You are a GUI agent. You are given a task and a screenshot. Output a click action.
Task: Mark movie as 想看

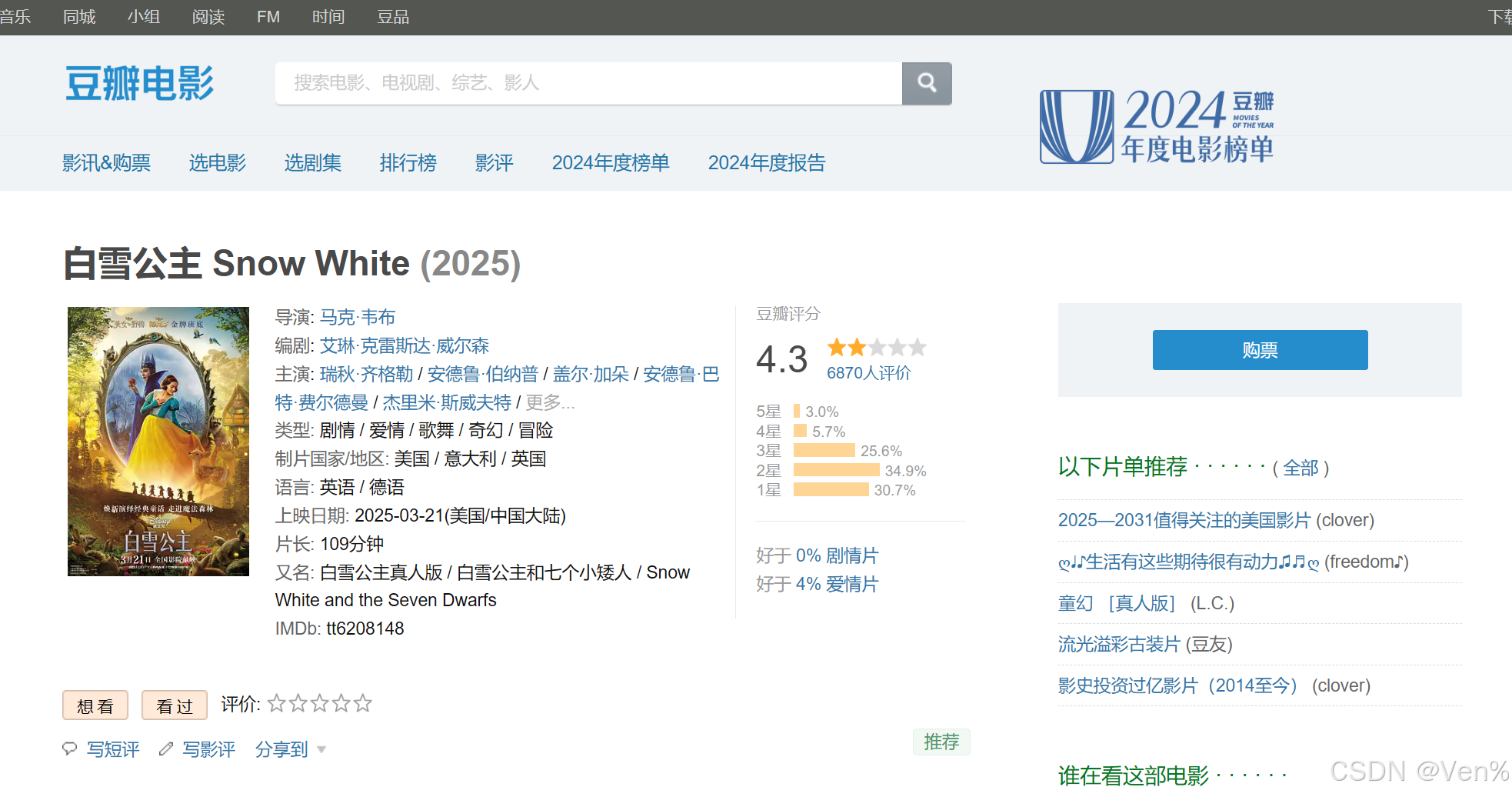click(95, 705)
